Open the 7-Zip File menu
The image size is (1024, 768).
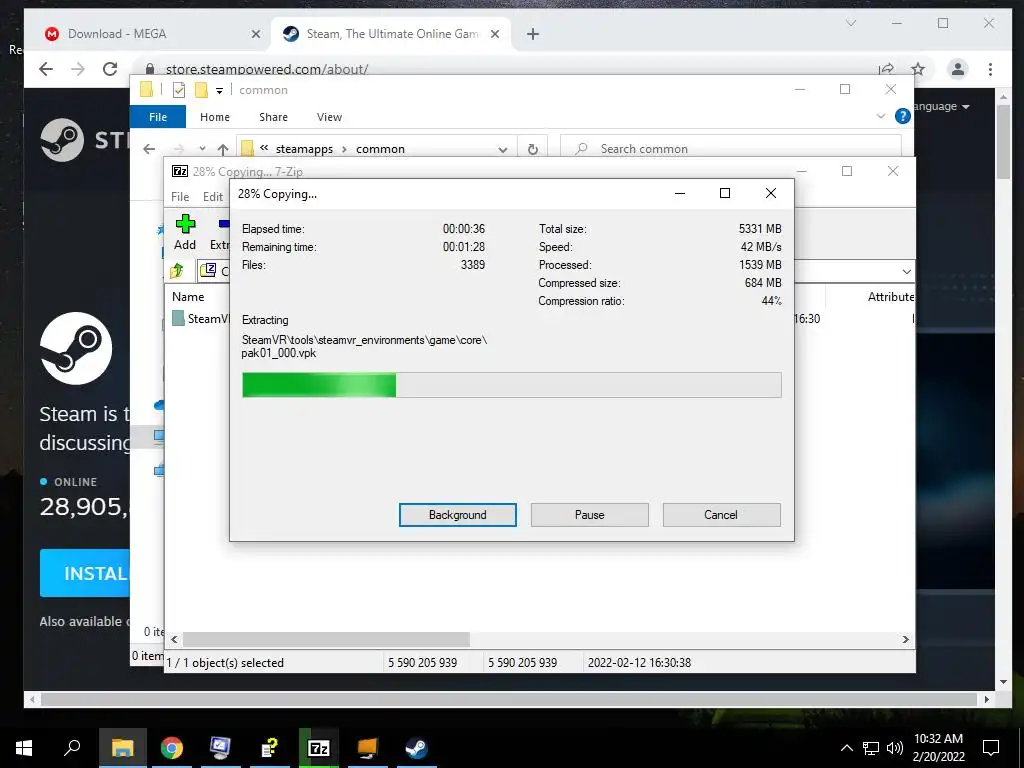tap(180, 197)
